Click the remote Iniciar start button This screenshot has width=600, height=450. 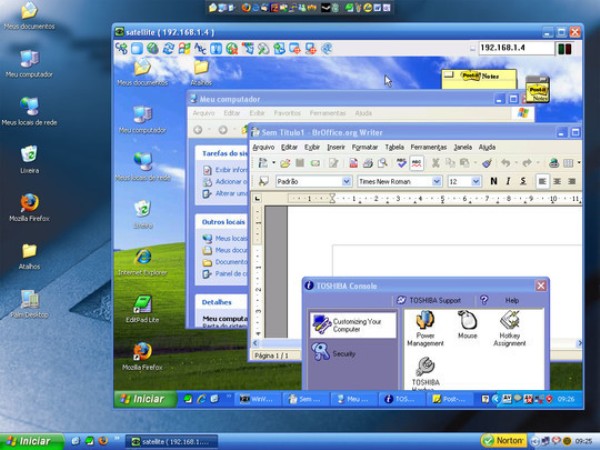[140, 398]
